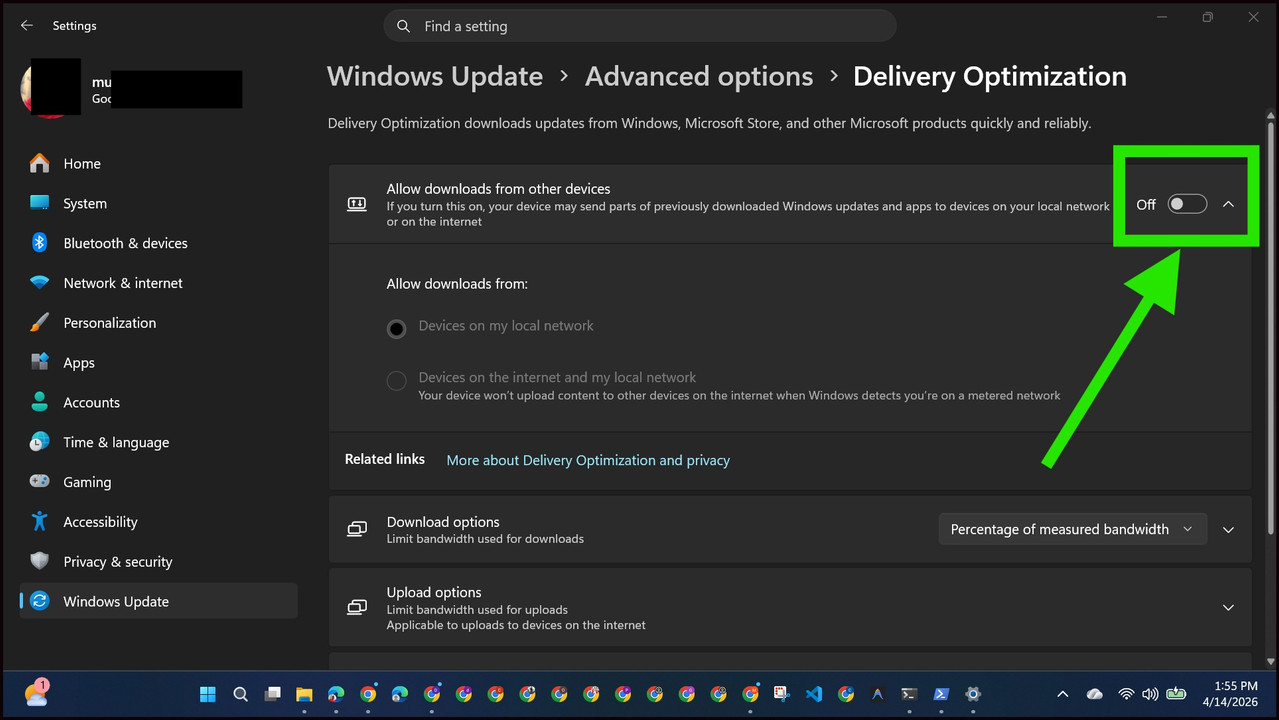
Task: Open the Wi-Fi network tray icon
Action: 1126,694
